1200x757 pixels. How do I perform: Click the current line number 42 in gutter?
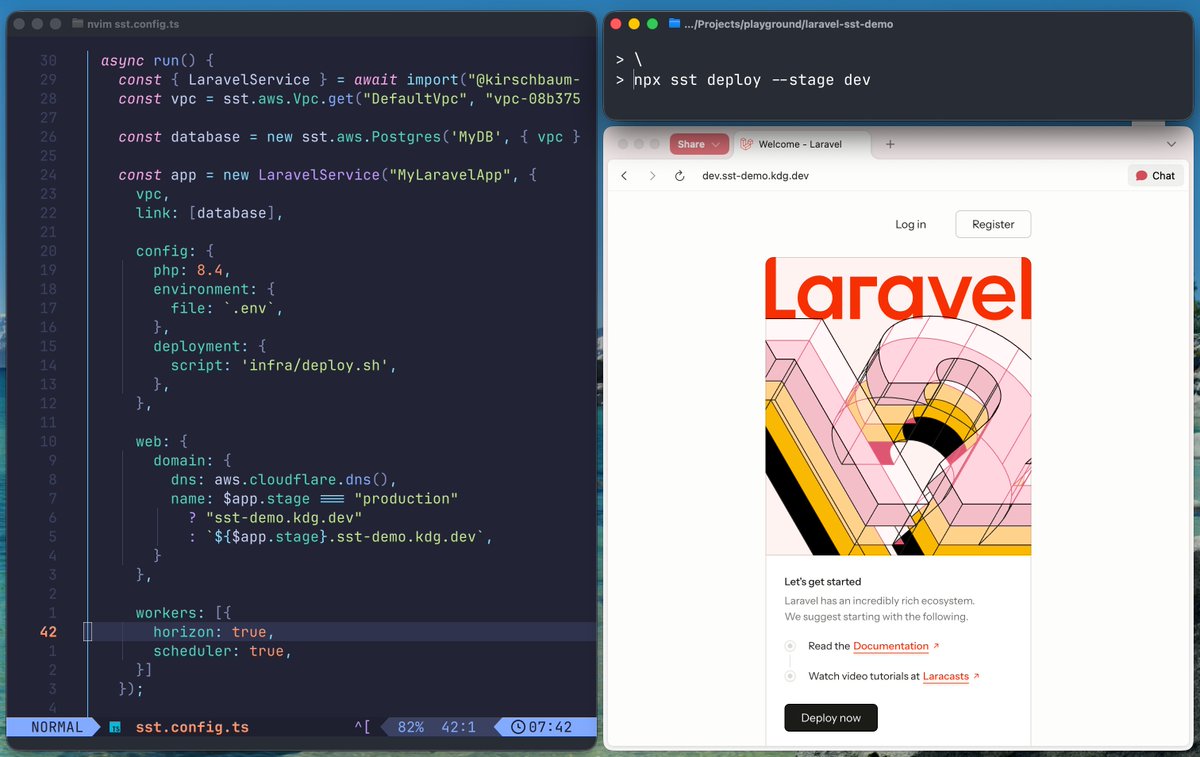click(48, 632)
